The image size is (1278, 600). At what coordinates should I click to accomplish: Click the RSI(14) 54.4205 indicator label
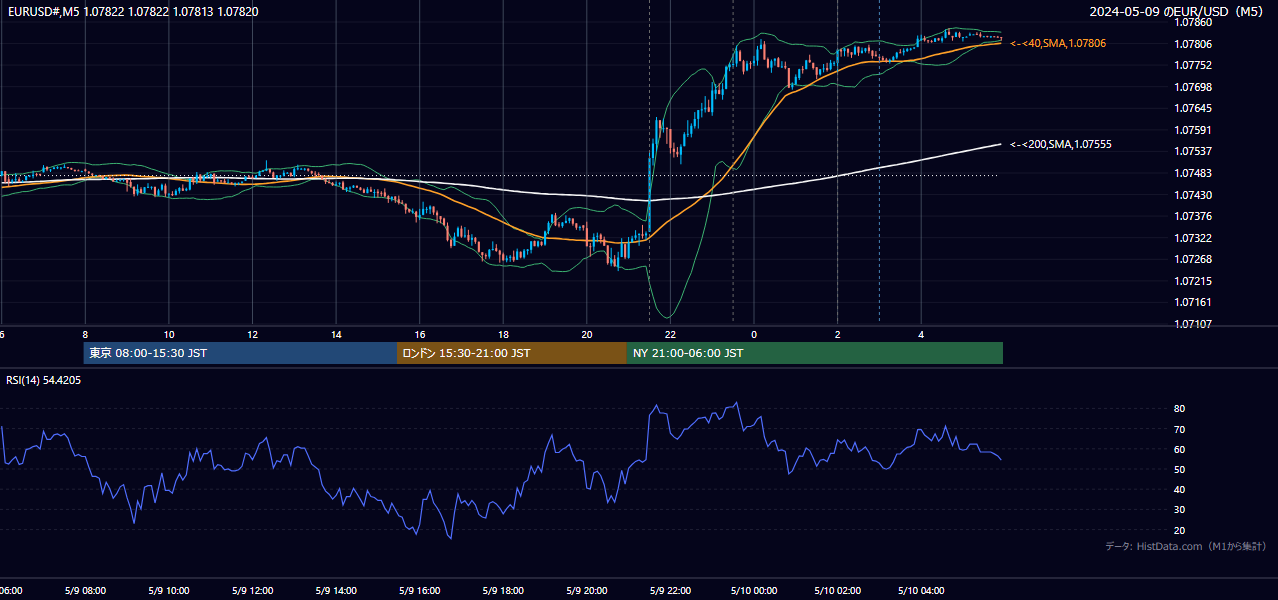click(x=44, y=380)
